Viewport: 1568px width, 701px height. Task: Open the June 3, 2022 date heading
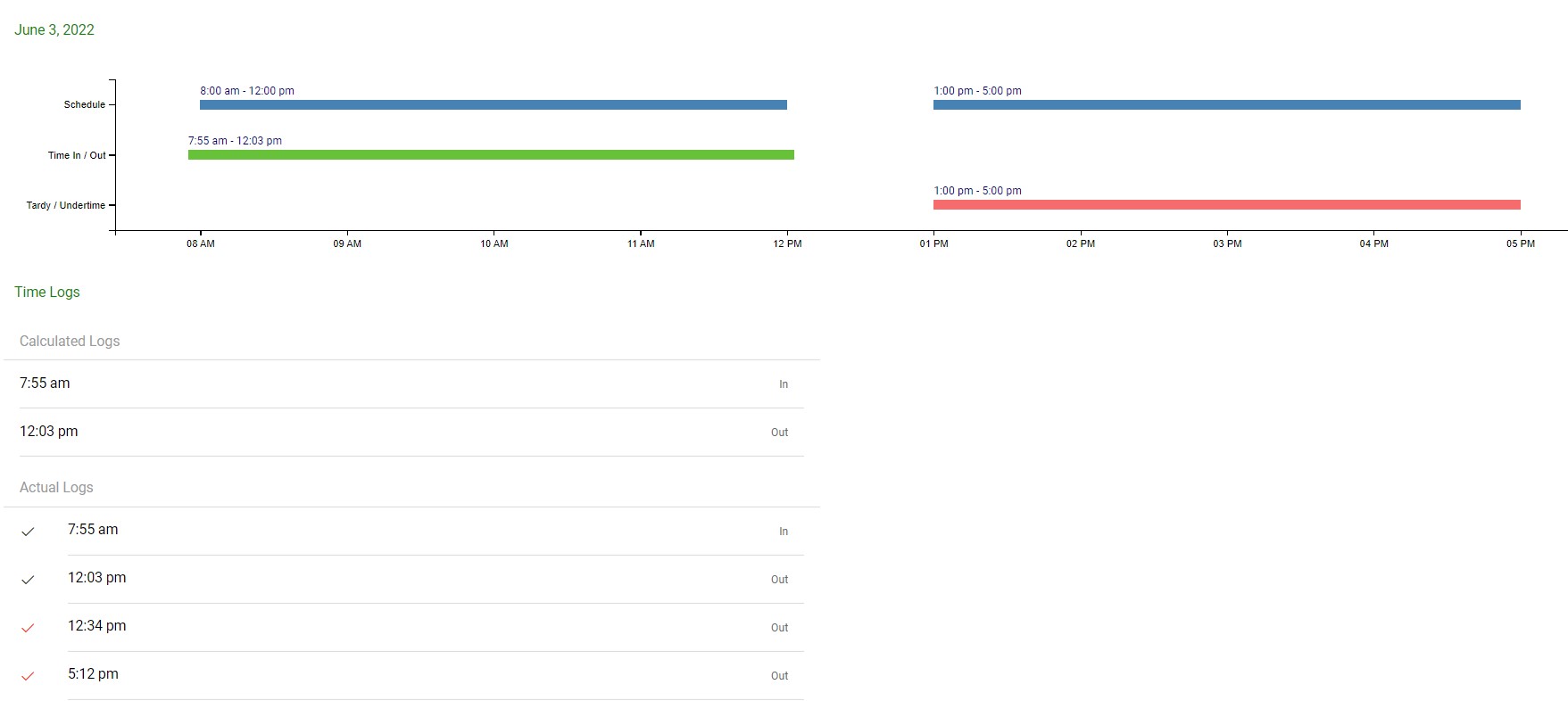click(54, 29)
